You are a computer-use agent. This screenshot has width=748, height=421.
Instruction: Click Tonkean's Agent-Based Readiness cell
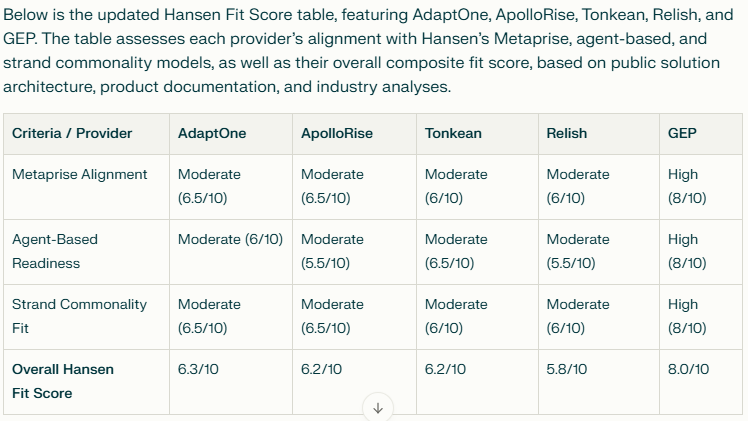[456, 251]
